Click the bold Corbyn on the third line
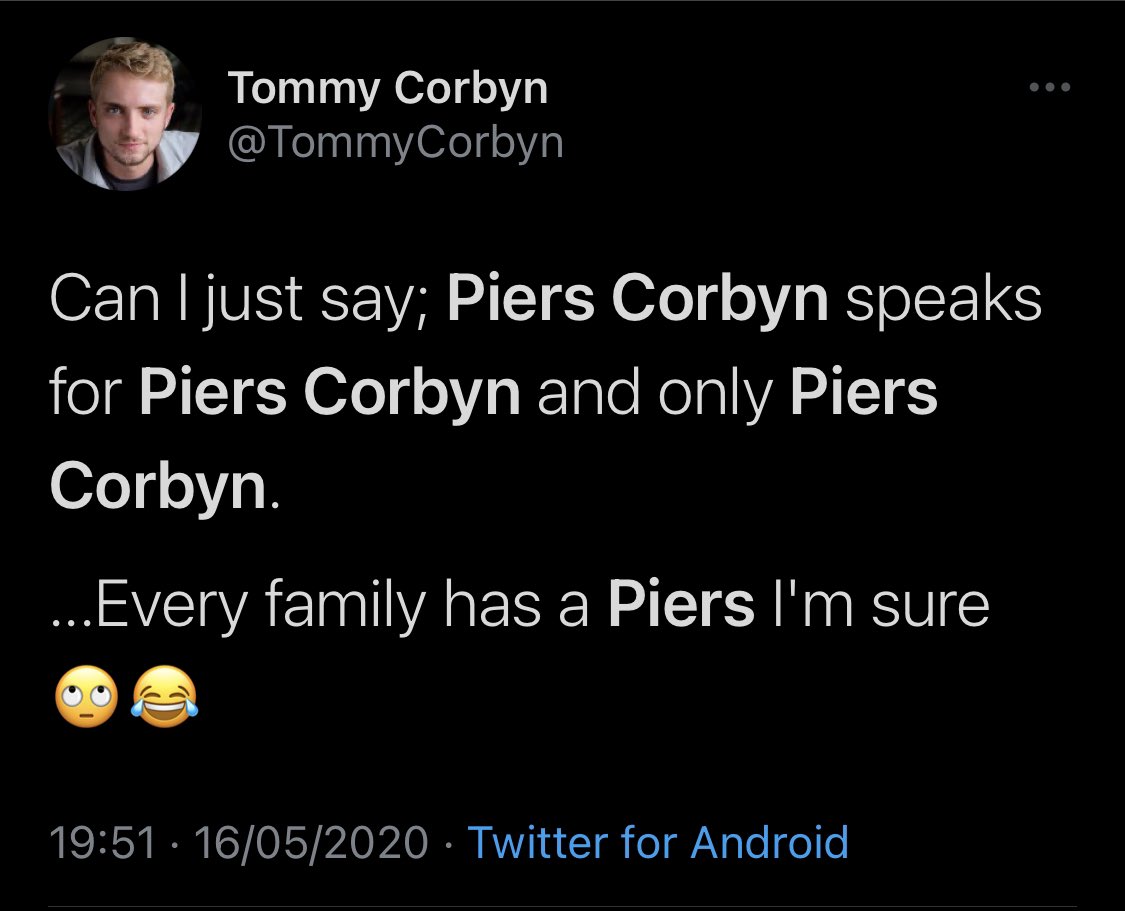This screenshot has height=911, width=1125. tap(156, 488)
